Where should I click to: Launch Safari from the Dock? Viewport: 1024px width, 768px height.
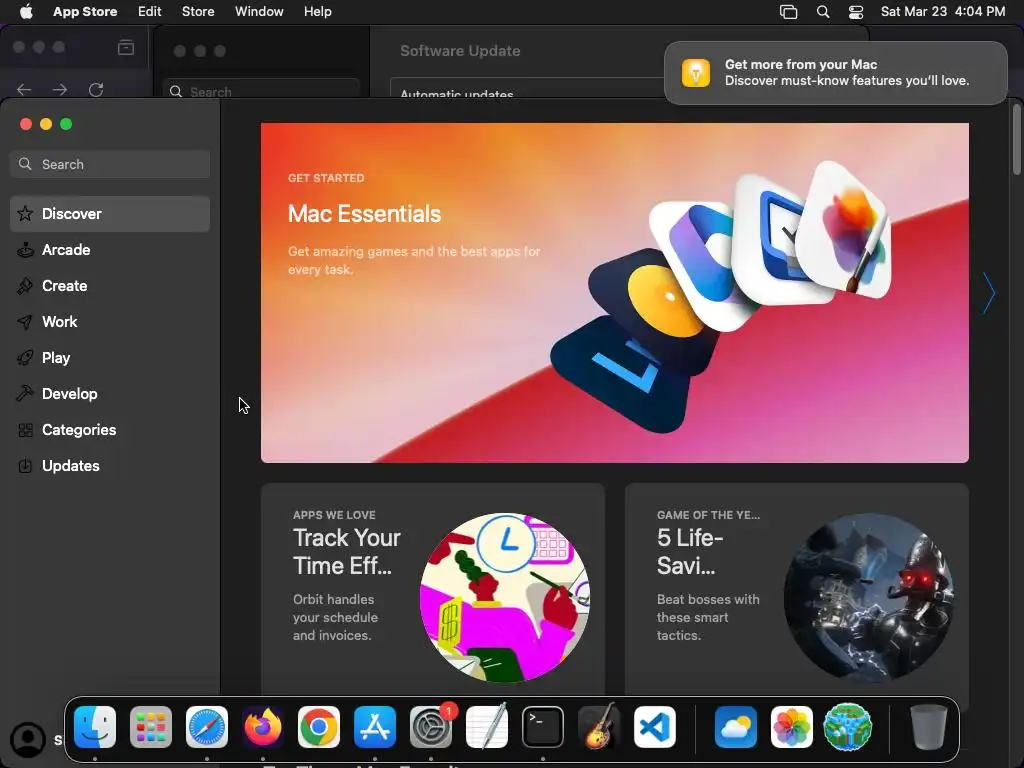207,727
